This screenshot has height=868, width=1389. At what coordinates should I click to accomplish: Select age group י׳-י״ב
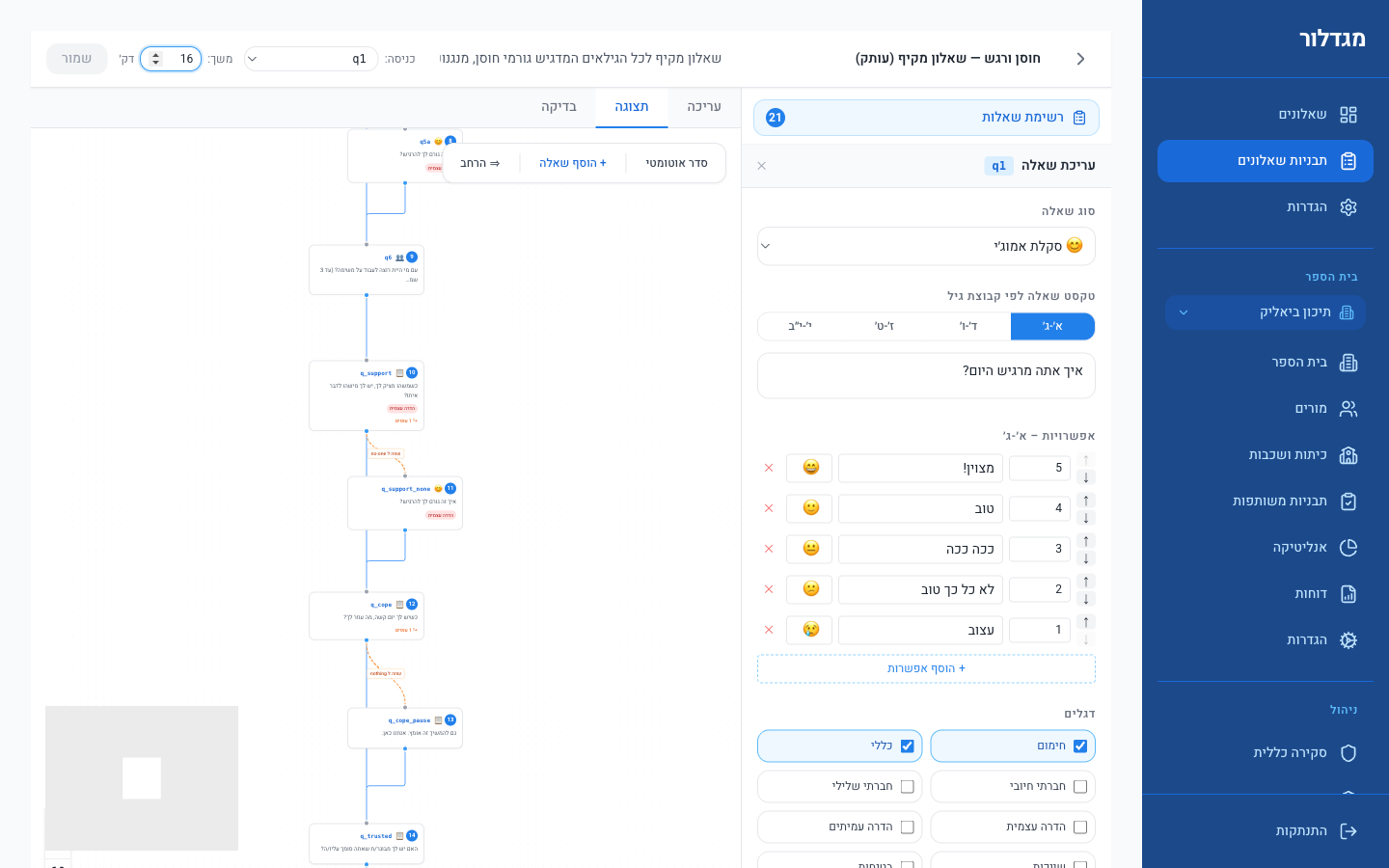[801, 327]
